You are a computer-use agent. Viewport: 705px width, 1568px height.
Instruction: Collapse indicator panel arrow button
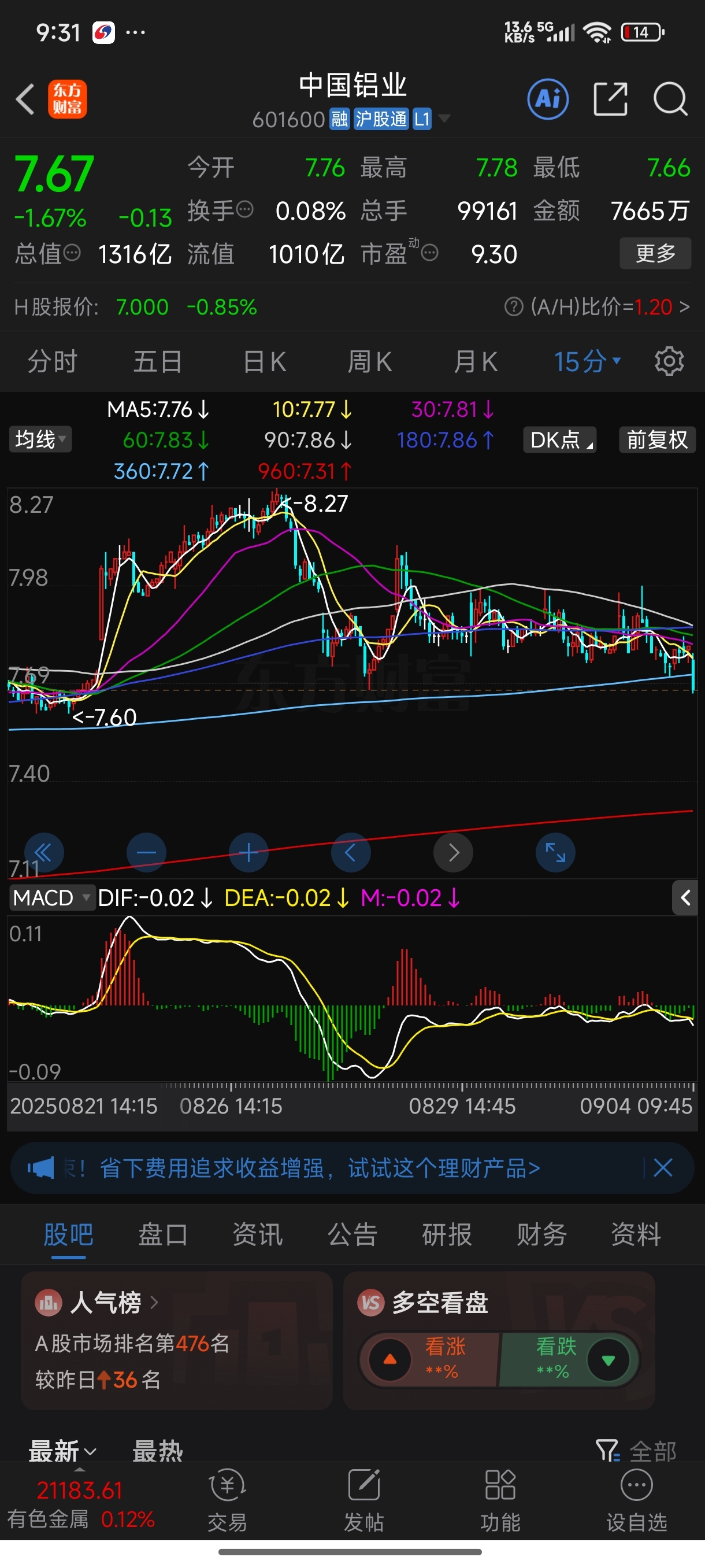(x=685, y=897)
